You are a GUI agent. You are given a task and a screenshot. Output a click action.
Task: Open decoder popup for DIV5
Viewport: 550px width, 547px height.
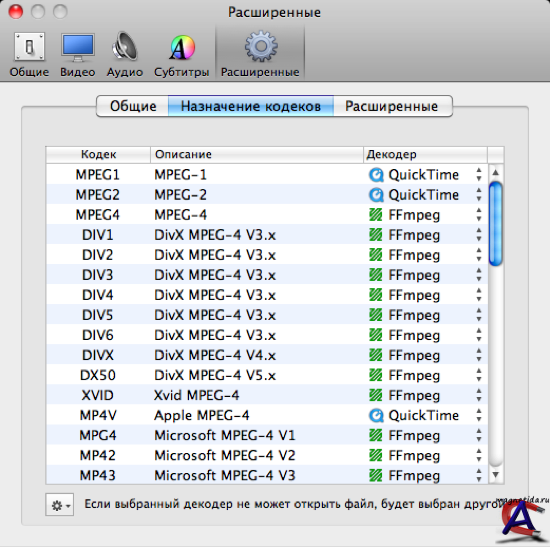425,315
